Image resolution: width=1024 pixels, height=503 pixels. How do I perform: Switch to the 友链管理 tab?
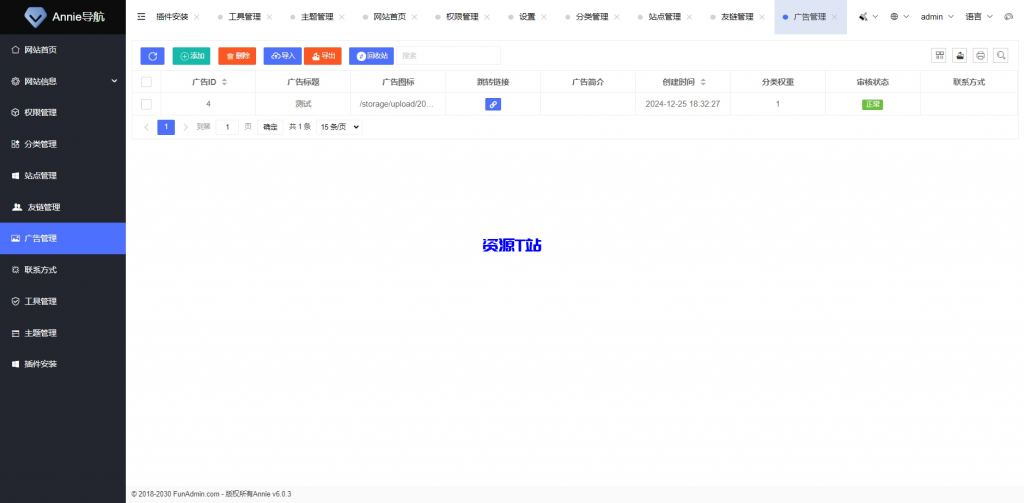[x=737, y=17]
